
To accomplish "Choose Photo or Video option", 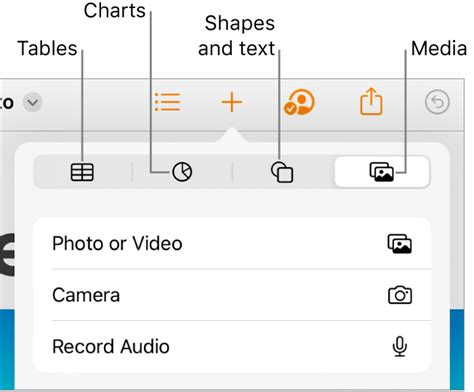I will tap(232, 243).
